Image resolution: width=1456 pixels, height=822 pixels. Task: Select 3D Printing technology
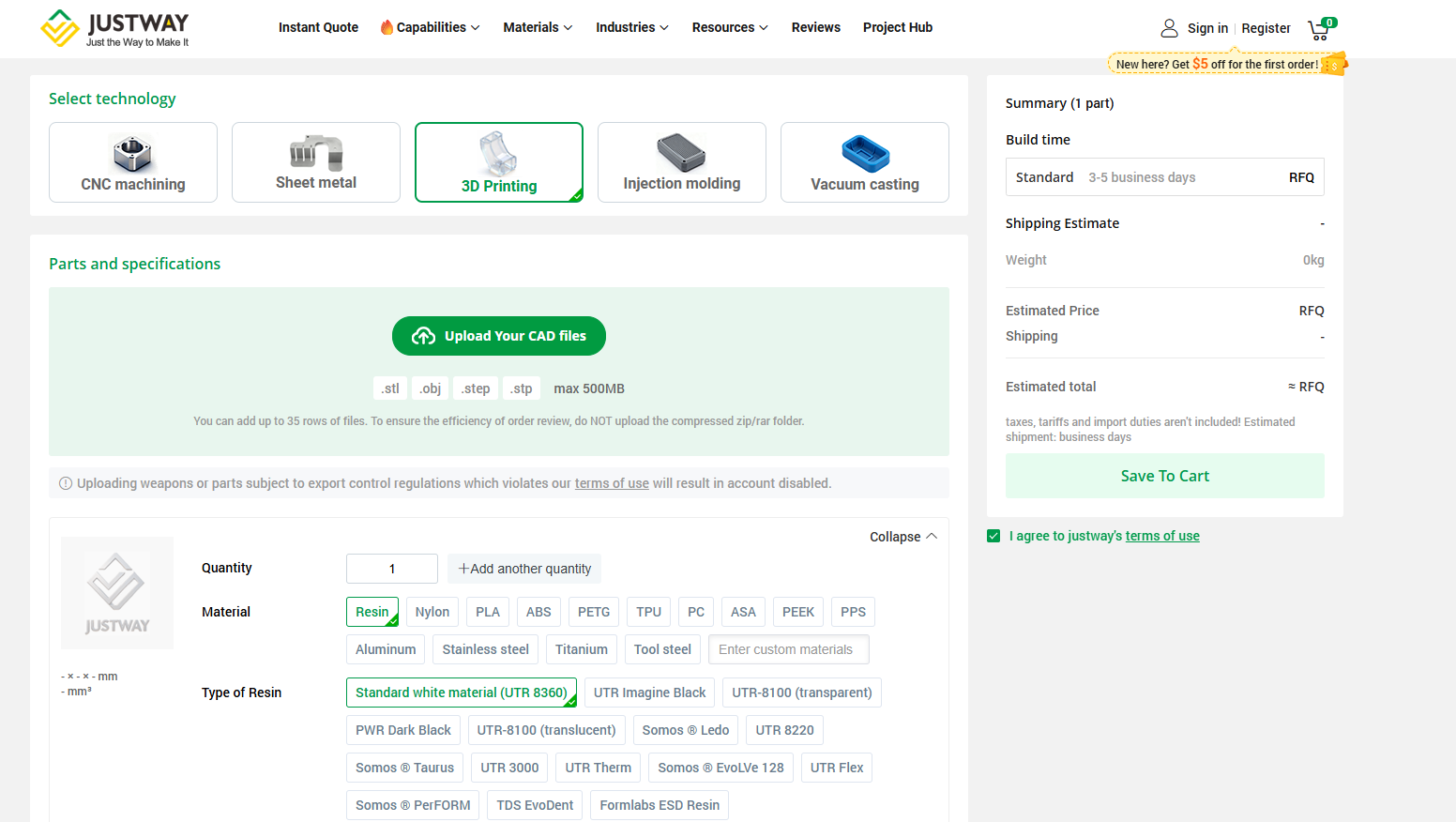click(x=499, y=162)
